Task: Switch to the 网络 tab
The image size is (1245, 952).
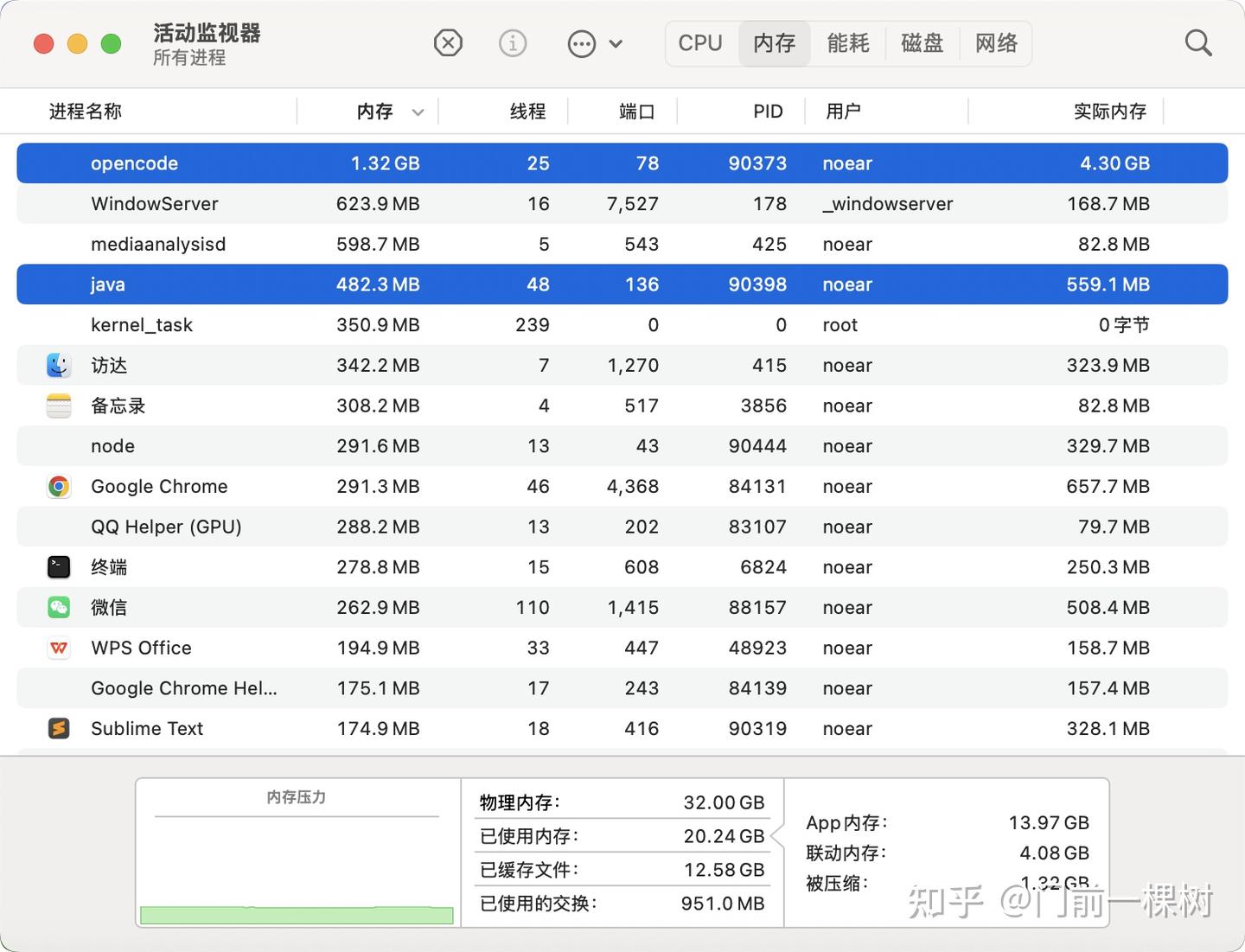Action: [x=996, y=43]
